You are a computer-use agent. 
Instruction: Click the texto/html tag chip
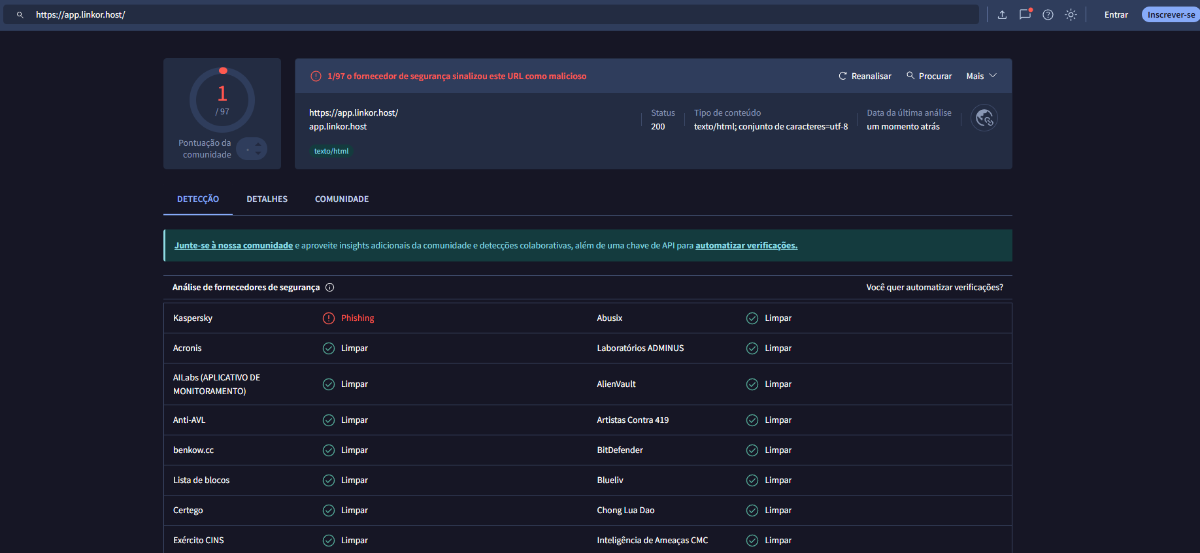click(x=332, y=151)
